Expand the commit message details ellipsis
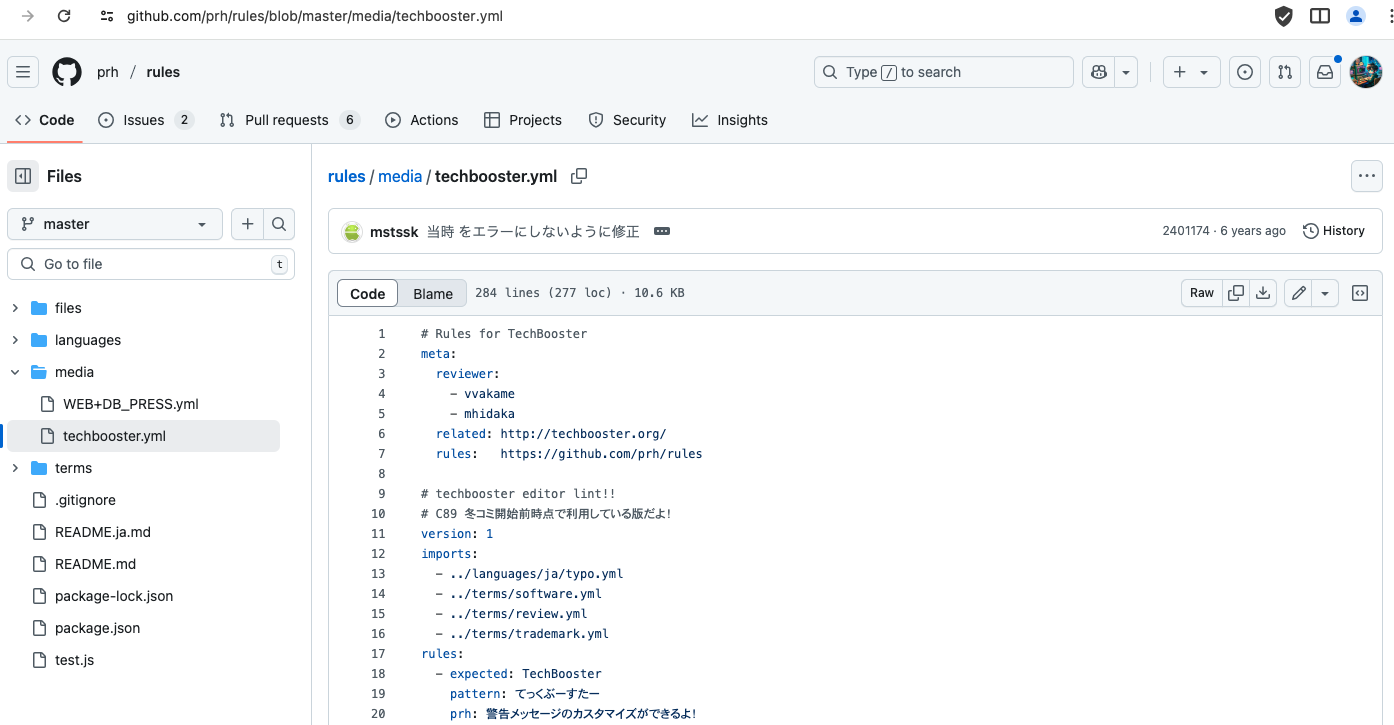 pos(662,231)
